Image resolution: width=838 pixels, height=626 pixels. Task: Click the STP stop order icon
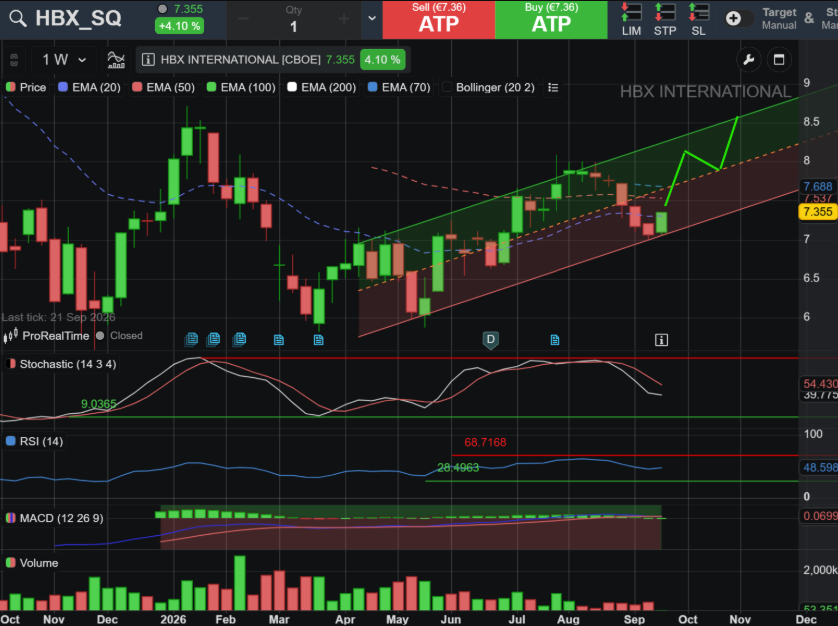665,20
